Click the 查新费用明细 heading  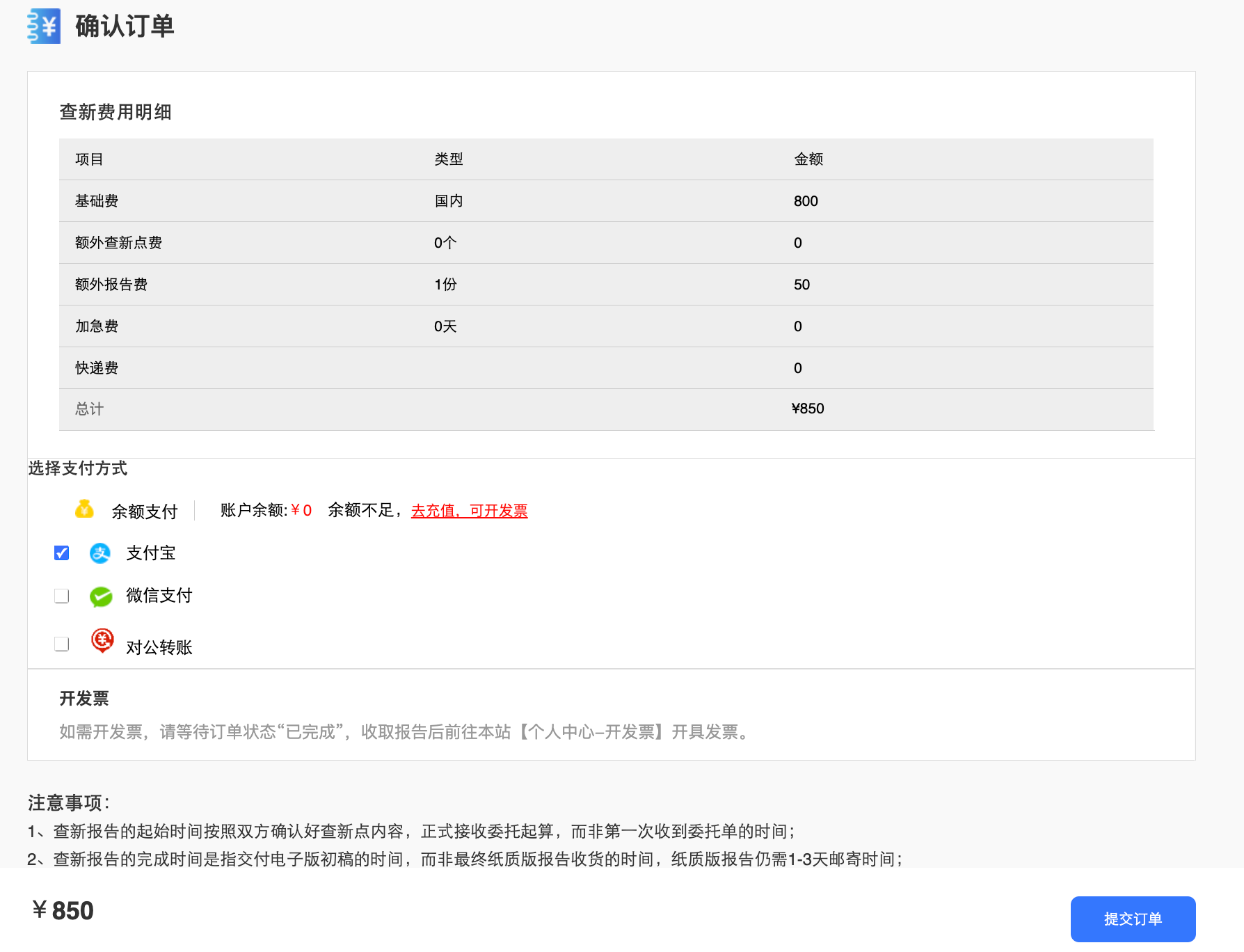click(x=115, y=112)
